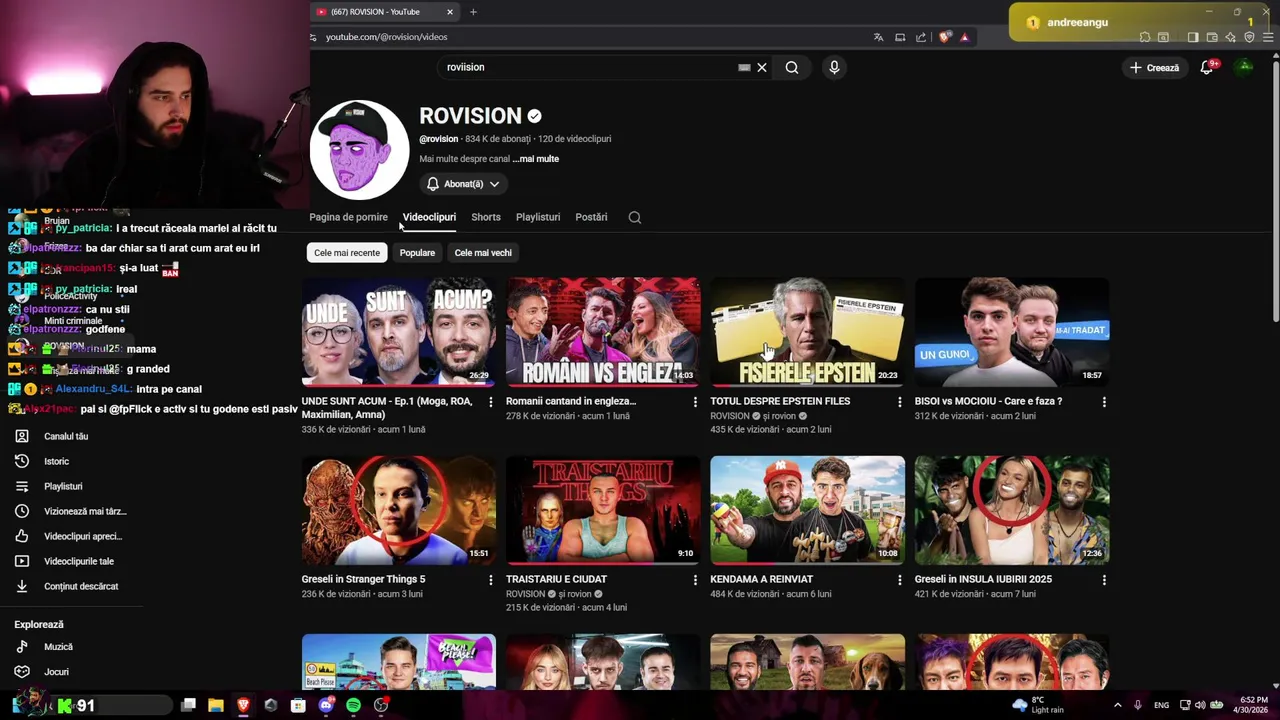Click the share page icon in address bar
The width and height of the screenshot is (1280, 720).
[x=921, y=37]
